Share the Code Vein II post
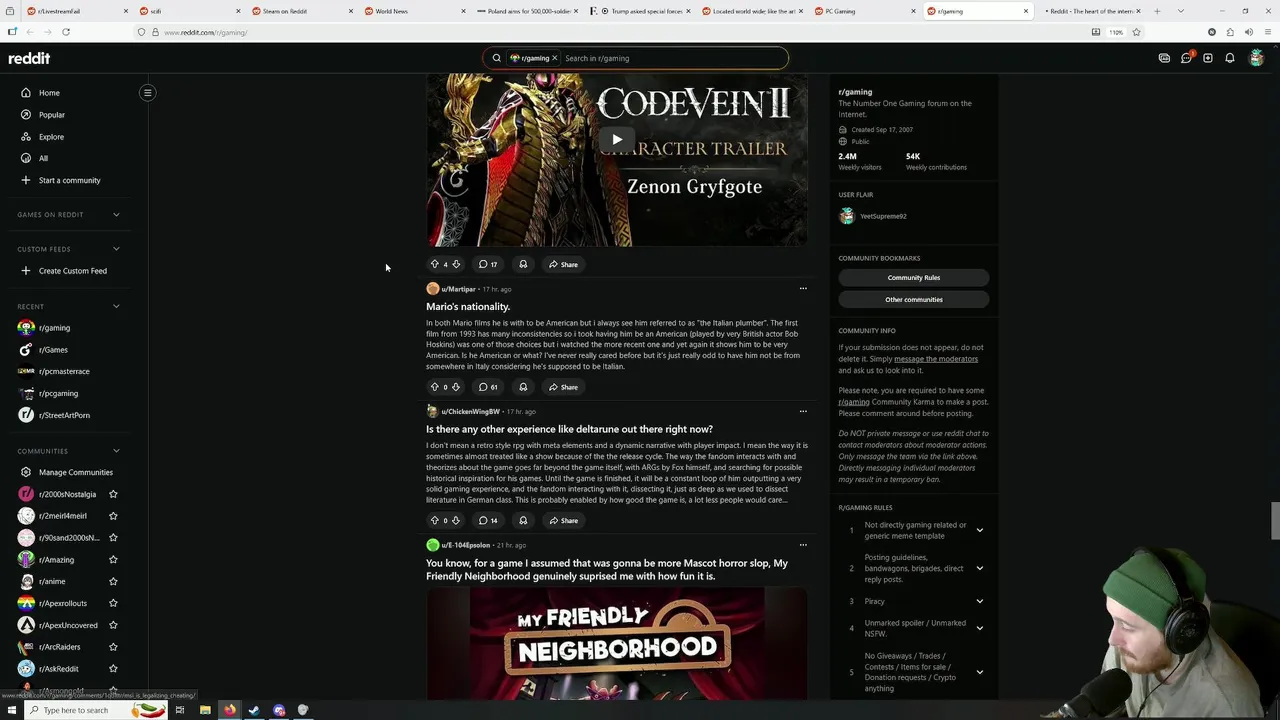Image resolution: width=1280 pixels, height=720 pixels. (x=563, y=264)
